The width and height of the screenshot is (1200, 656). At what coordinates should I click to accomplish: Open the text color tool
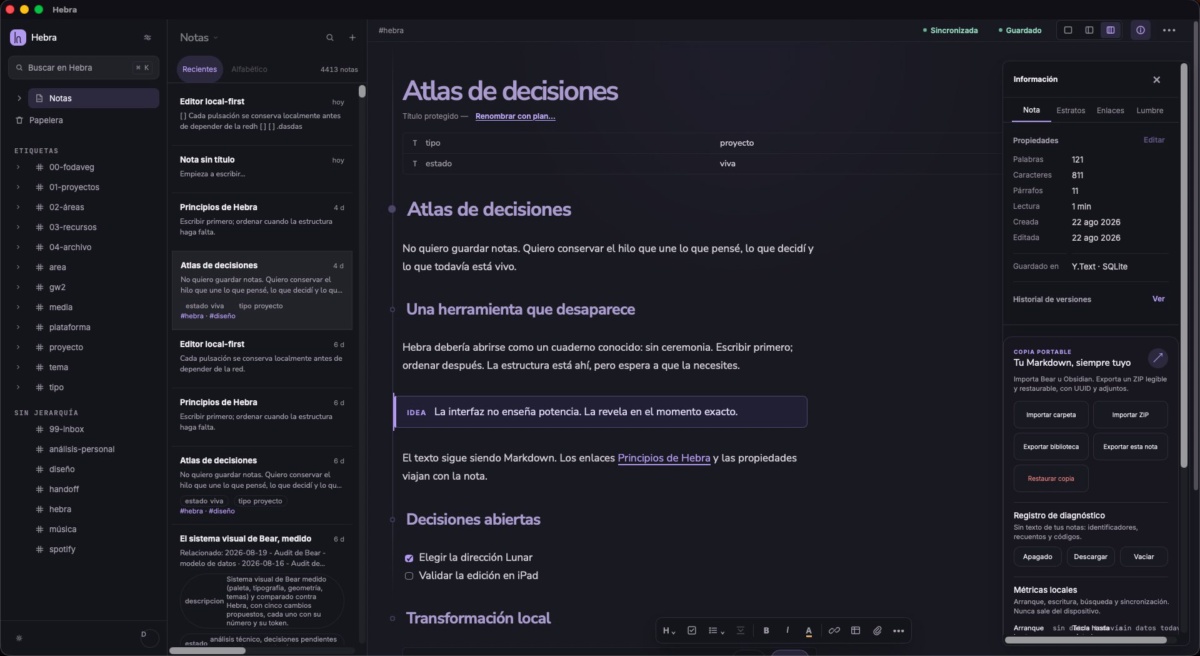(809, 630)
